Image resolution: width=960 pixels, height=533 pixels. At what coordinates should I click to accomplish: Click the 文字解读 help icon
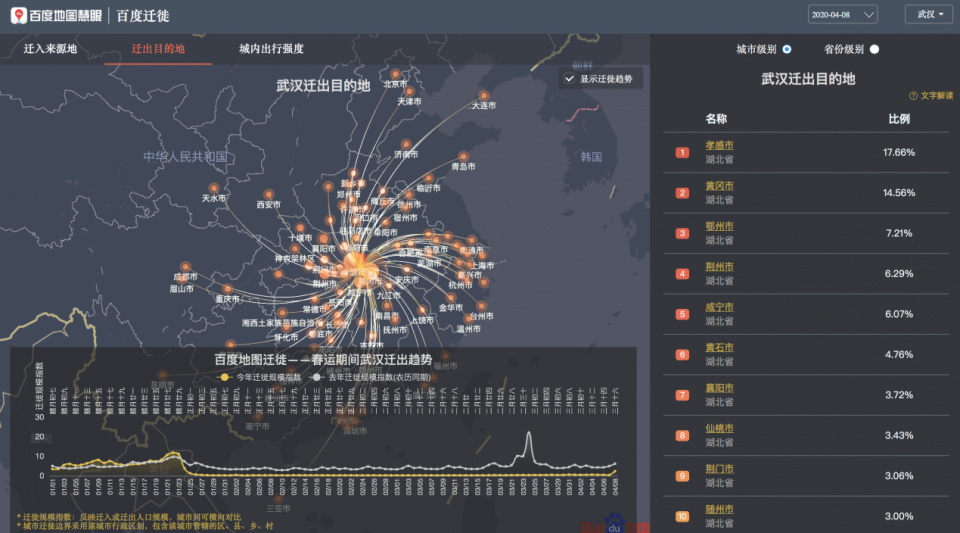[x=913, y=96]
